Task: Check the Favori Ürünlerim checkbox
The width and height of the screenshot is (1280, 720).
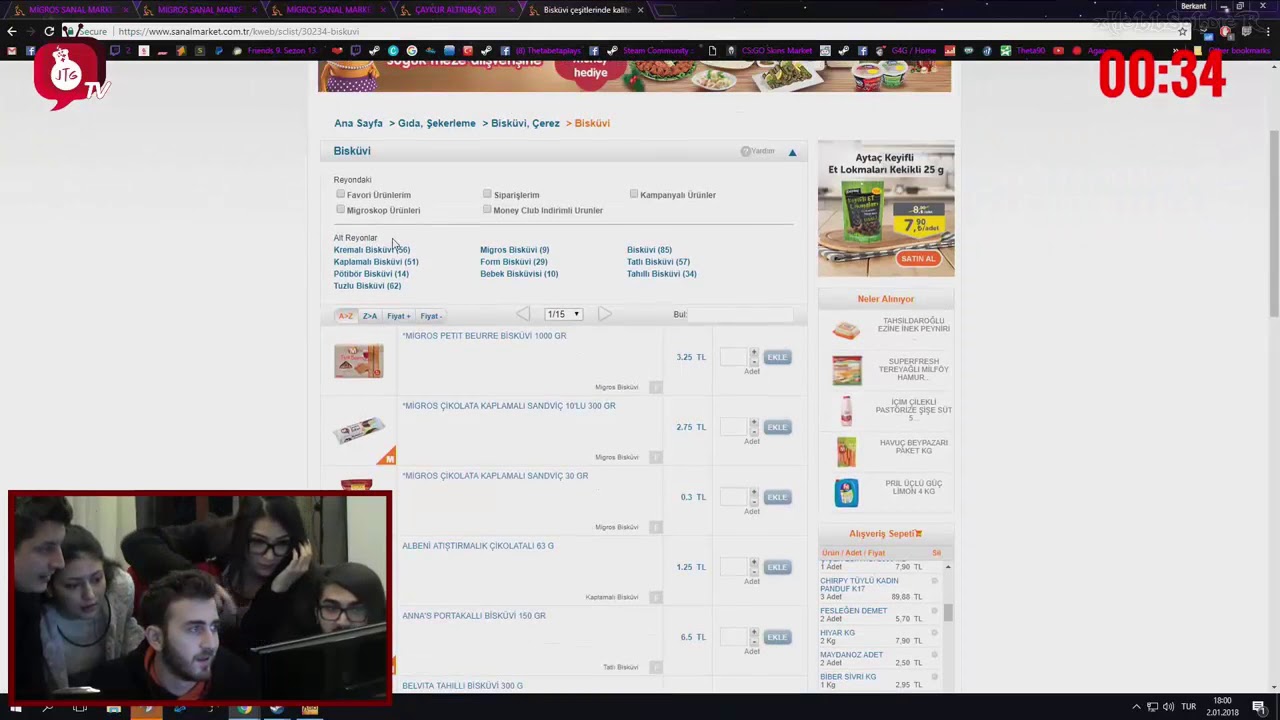Action: coord(340,194)
